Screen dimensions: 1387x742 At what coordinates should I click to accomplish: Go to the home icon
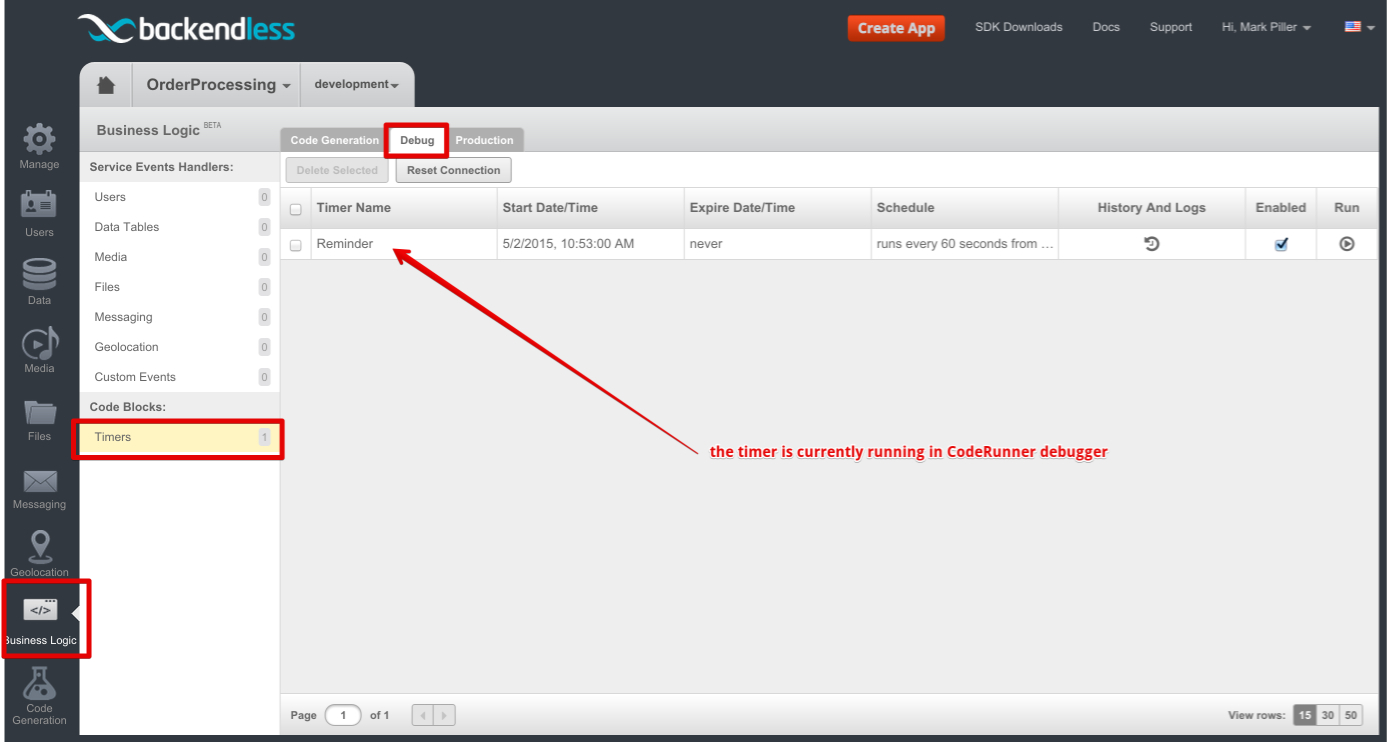tap(106, 85)
